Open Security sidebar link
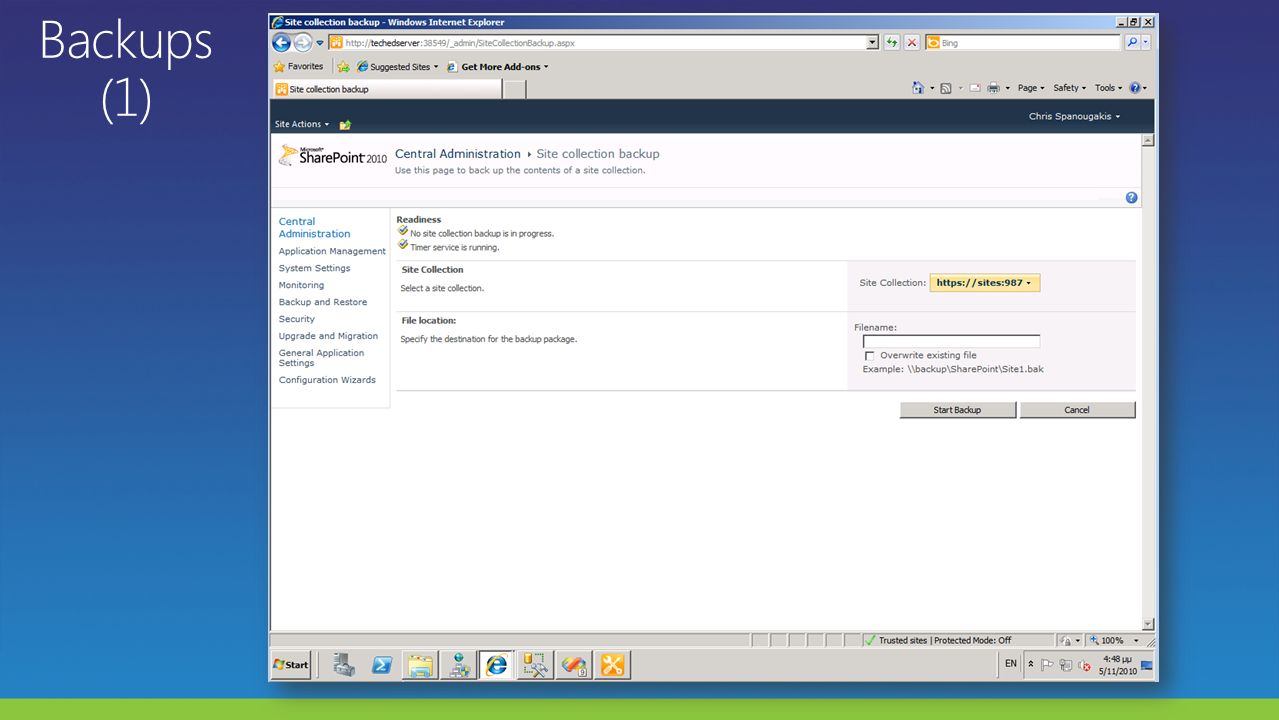1279x720 pixels. [x=297, y=319]
